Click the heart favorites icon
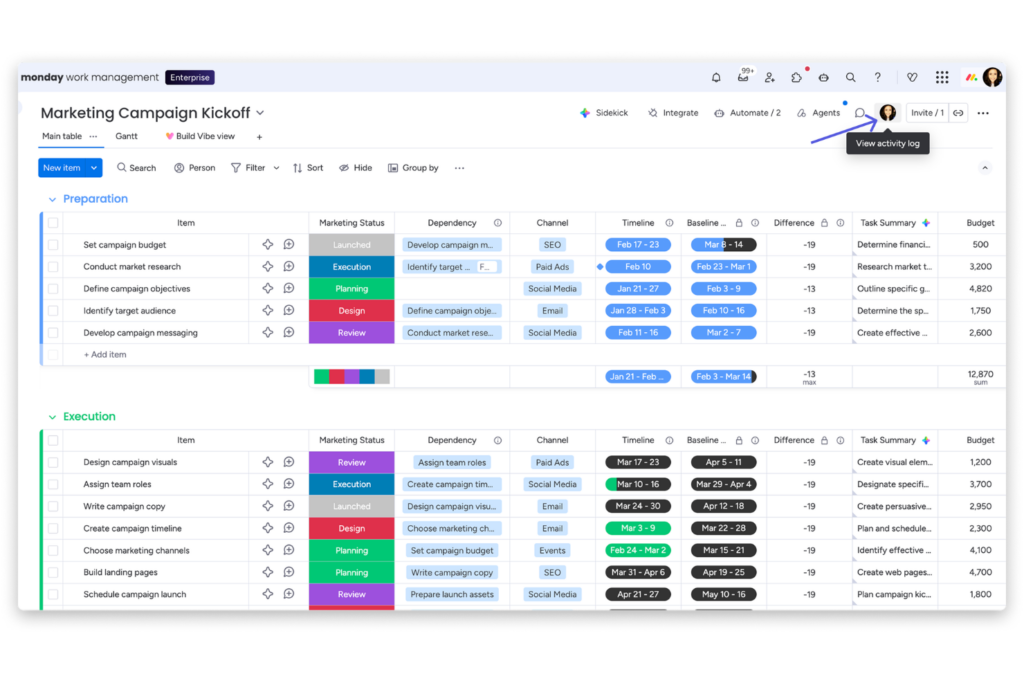This screenshot has width=1024, height=683. [912, 78]
